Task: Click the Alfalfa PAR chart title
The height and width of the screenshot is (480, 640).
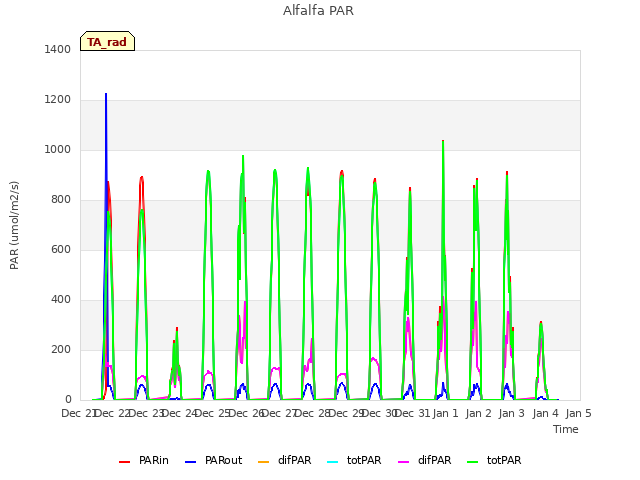Action: pyautogui.click(x=318, y=11)
